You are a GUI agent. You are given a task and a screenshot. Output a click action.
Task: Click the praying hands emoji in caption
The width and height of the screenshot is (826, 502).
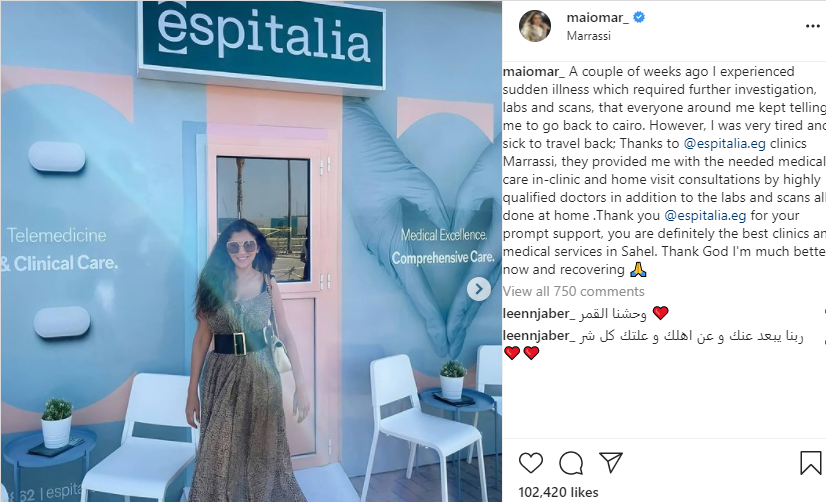638,270
